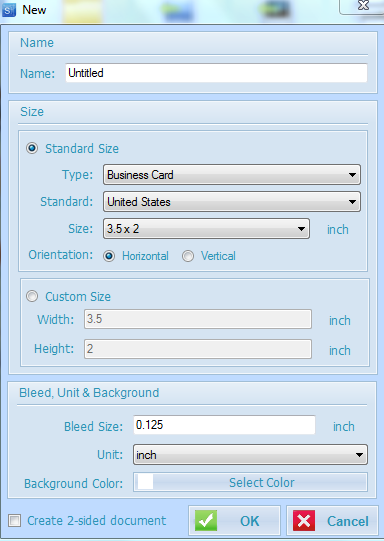Click the Cancel button
The height and width of the screenshot is (541, 384).
[x=332, y=521]
